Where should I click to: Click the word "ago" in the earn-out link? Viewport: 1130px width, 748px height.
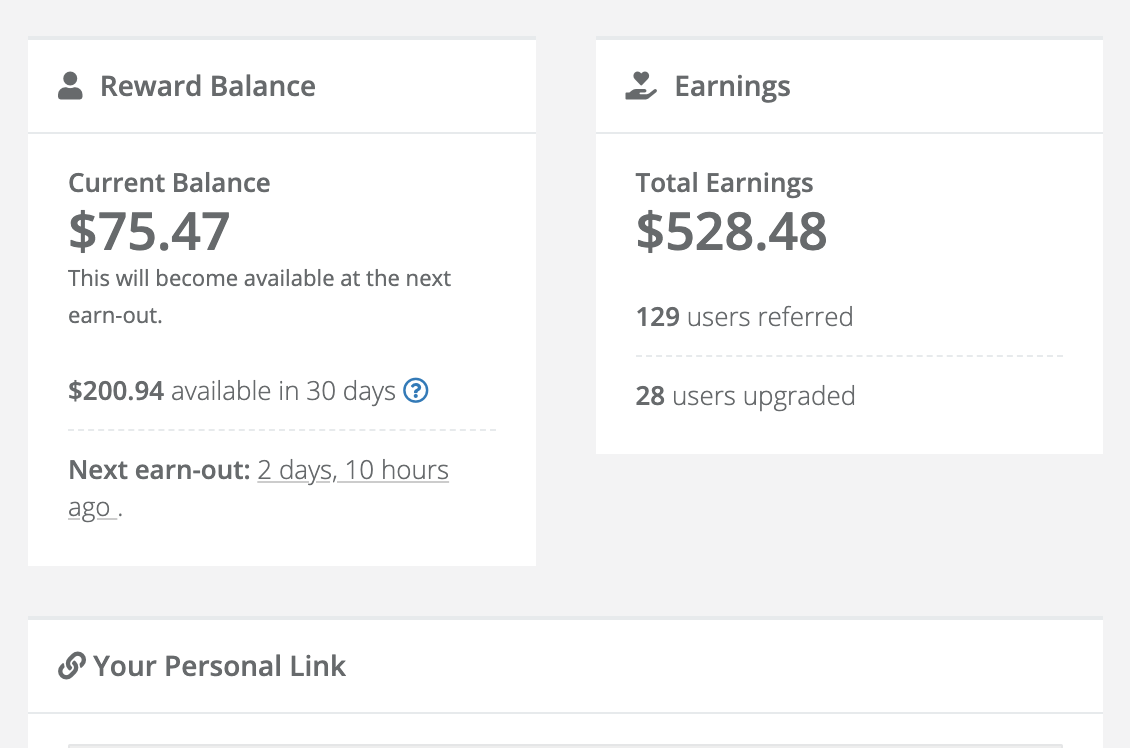coord(89,508)
